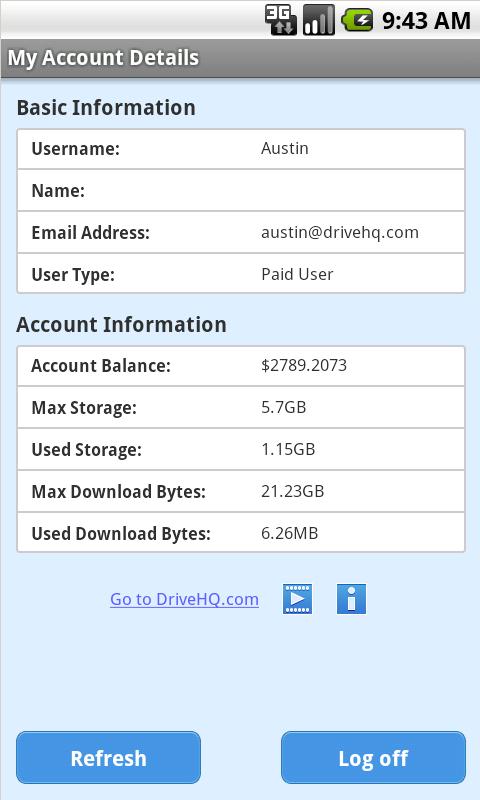This screenshot has width=480, height=800.
Task: Open the Go to DriveHQ.com link
Action: click(x=184, y=599)
